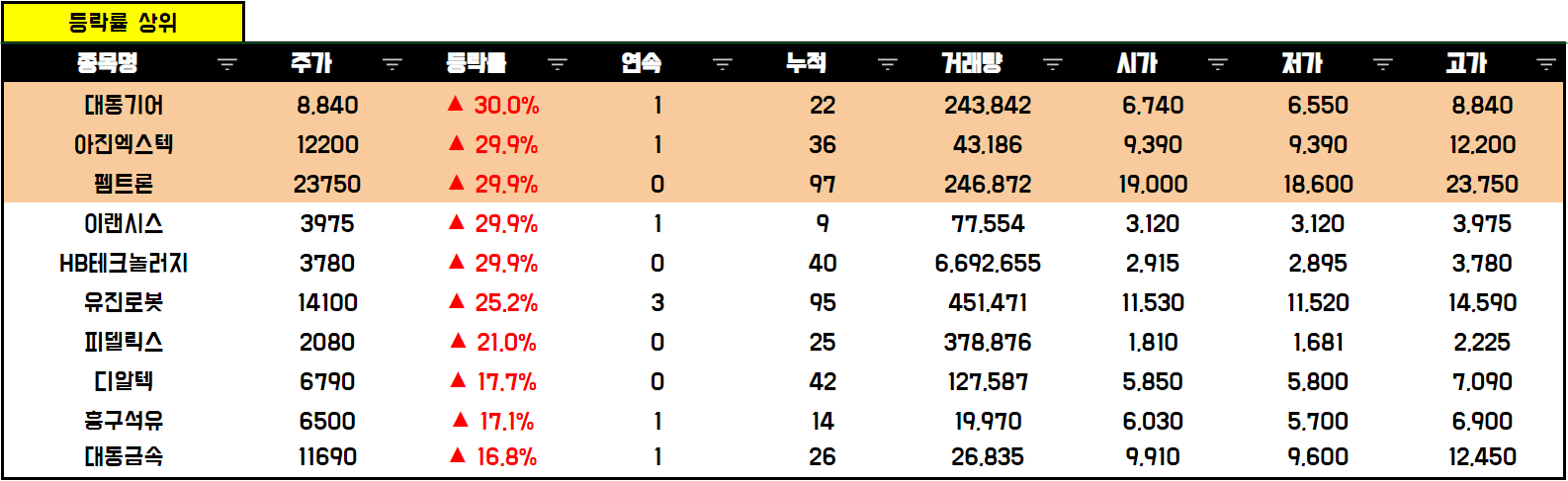Expand the 고가 column filter dropdown
Screen dimensions: 1568x481
coord(1547,64)
